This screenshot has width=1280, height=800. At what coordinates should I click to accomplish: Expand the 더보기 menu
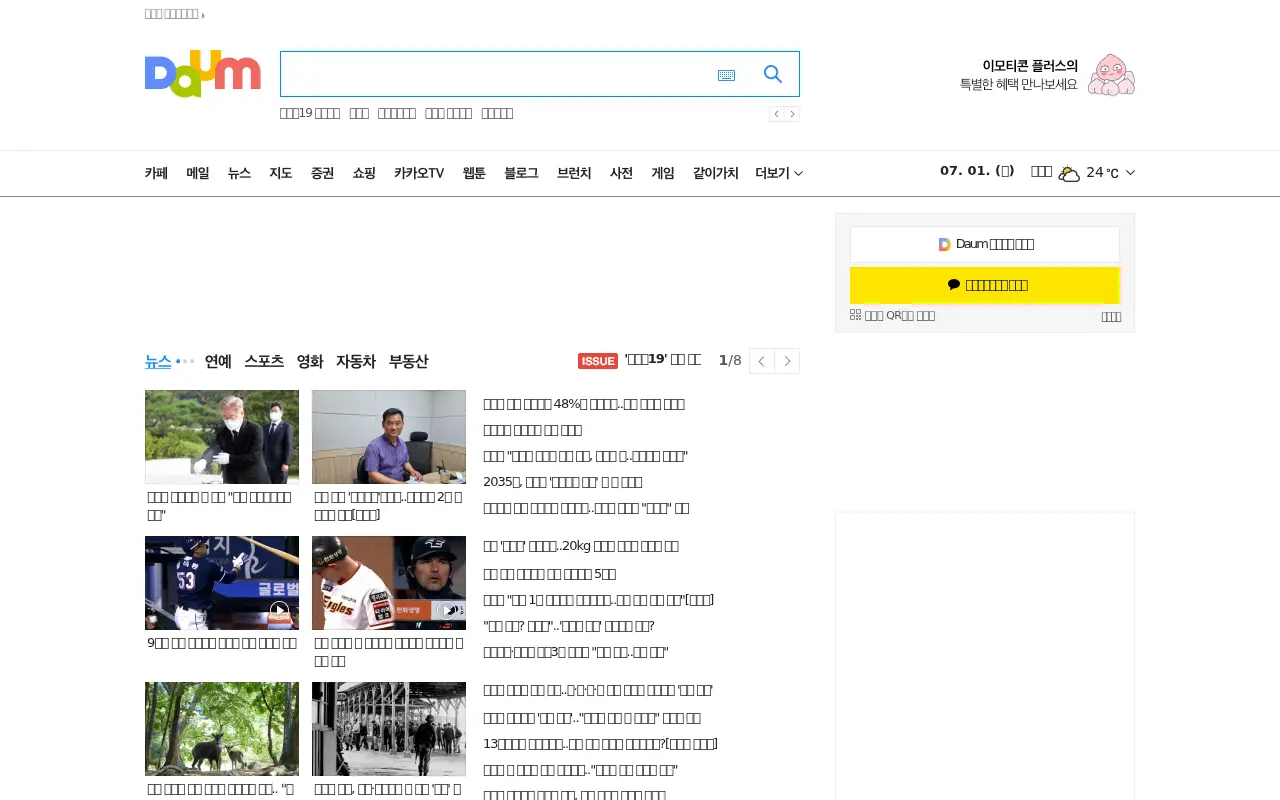tap(779, 173)
